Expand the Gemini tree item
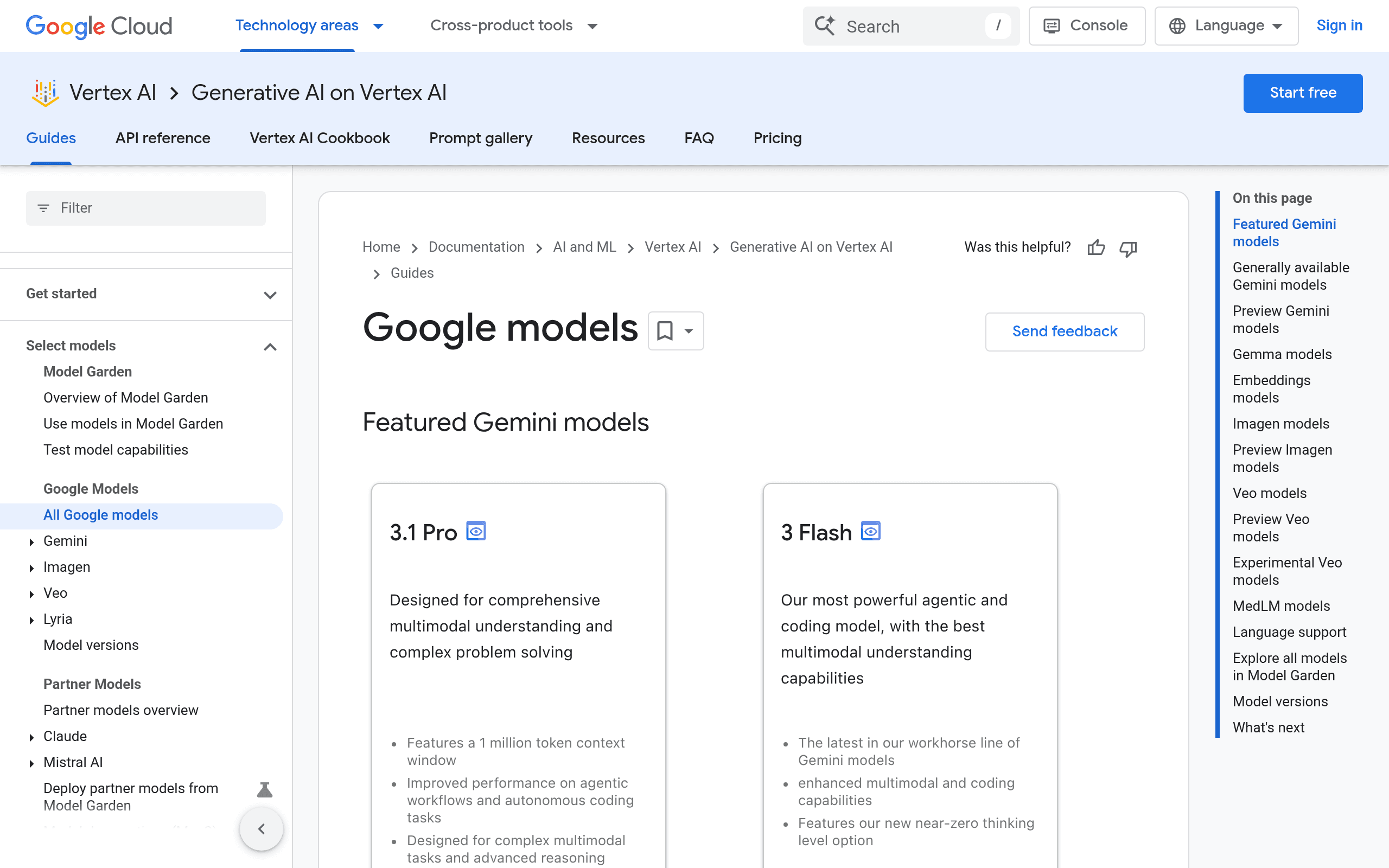Image resolution: width=1389 pixels, height=868 pixels. [x=31, y=541]
